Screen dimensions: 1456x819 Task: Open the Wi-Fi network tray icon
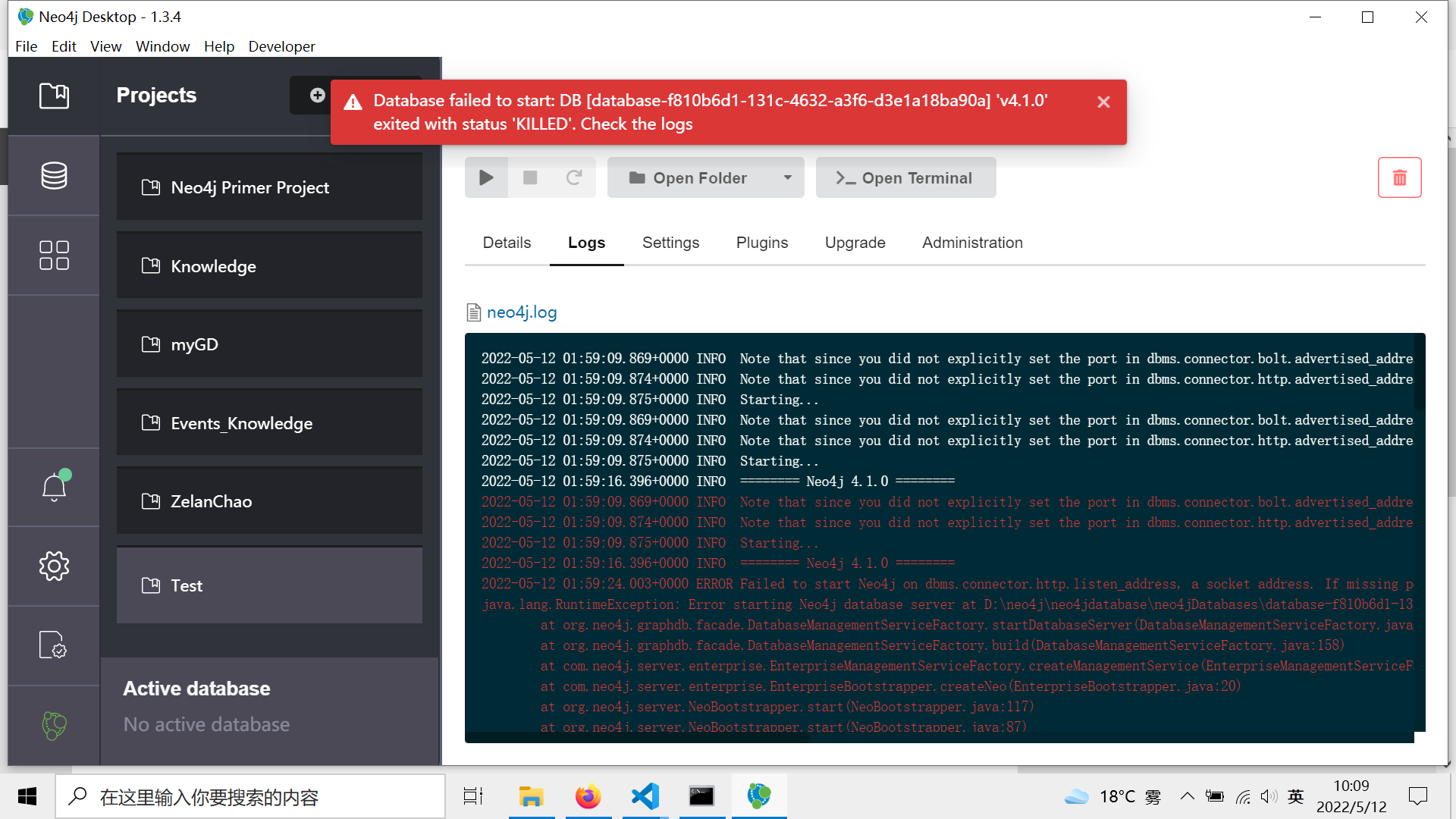(1243, 796)
